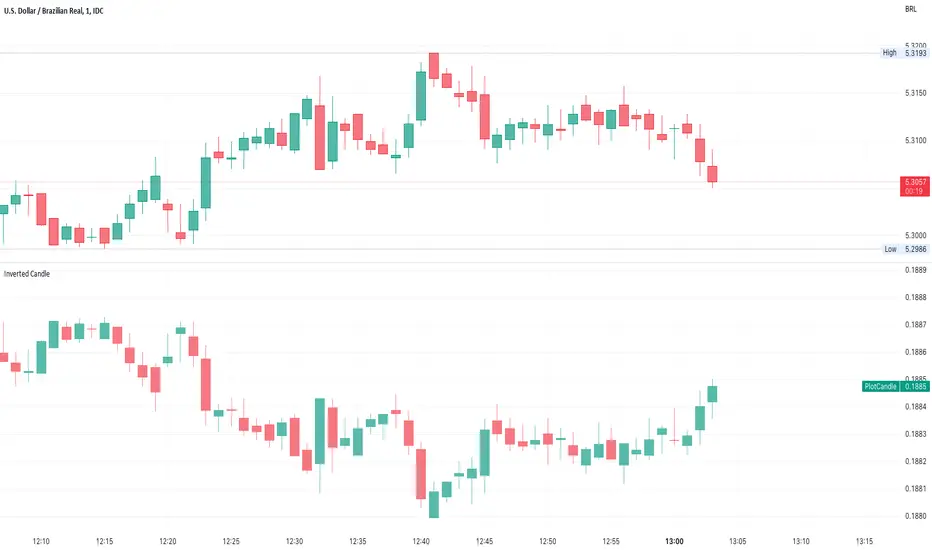The height and width of the screenshot is (550, 932).
Task: Click the 5.3000 price scale value
Action: coord(915,236)
